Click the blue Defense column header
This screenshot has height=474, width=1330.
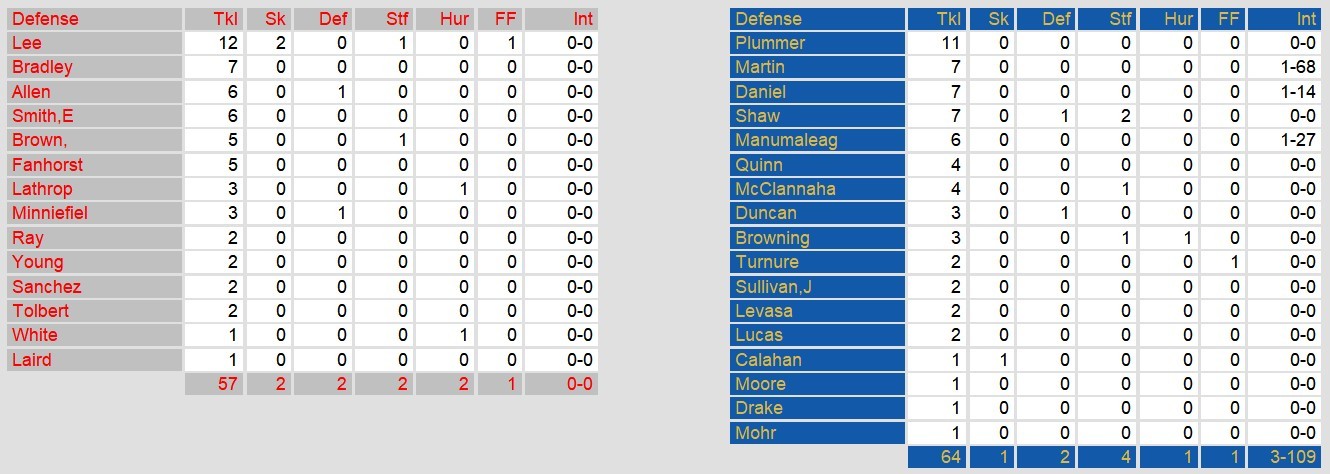click(768, 19)
